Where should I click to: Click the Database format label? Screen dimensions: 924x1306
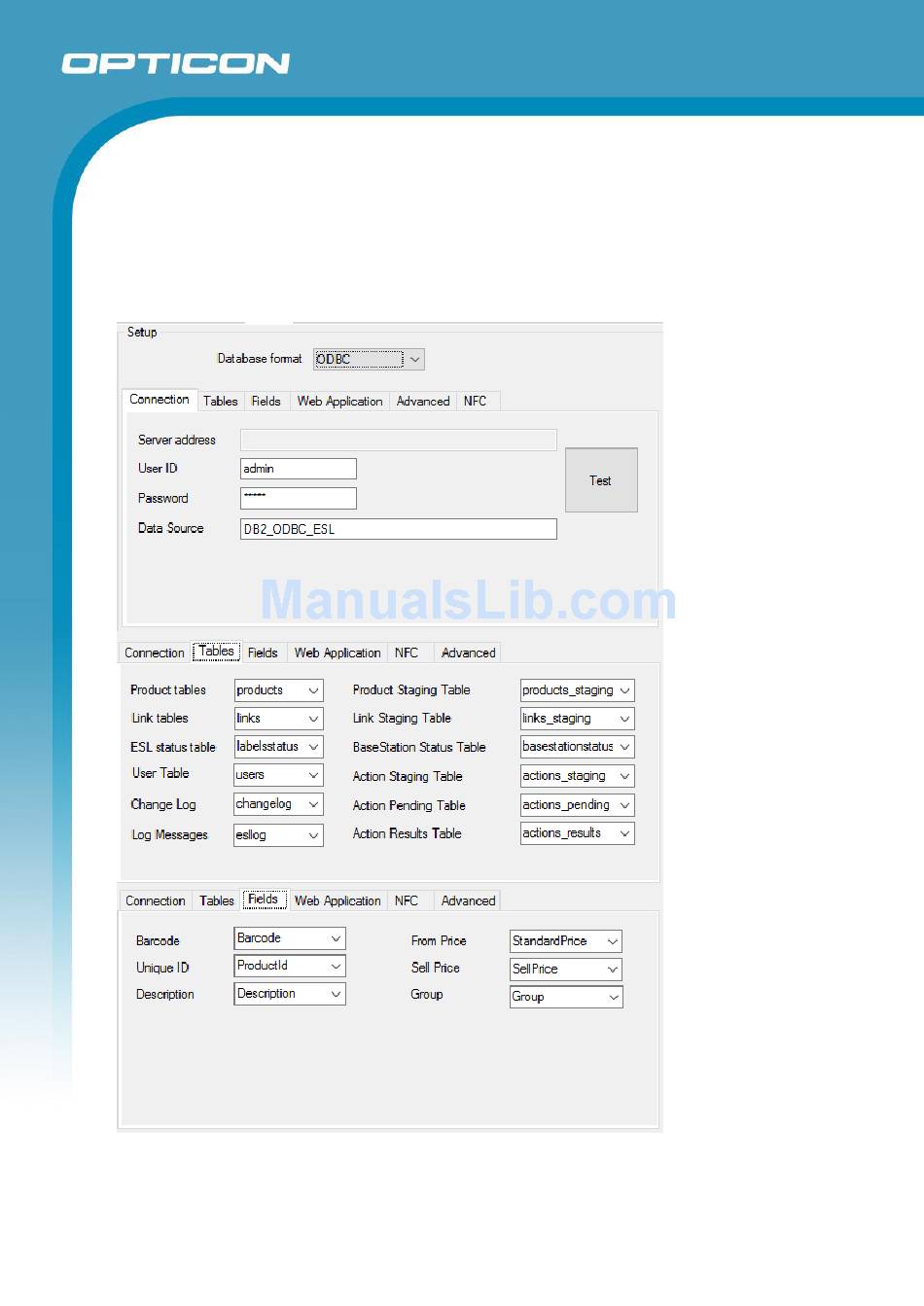[260, 359]
